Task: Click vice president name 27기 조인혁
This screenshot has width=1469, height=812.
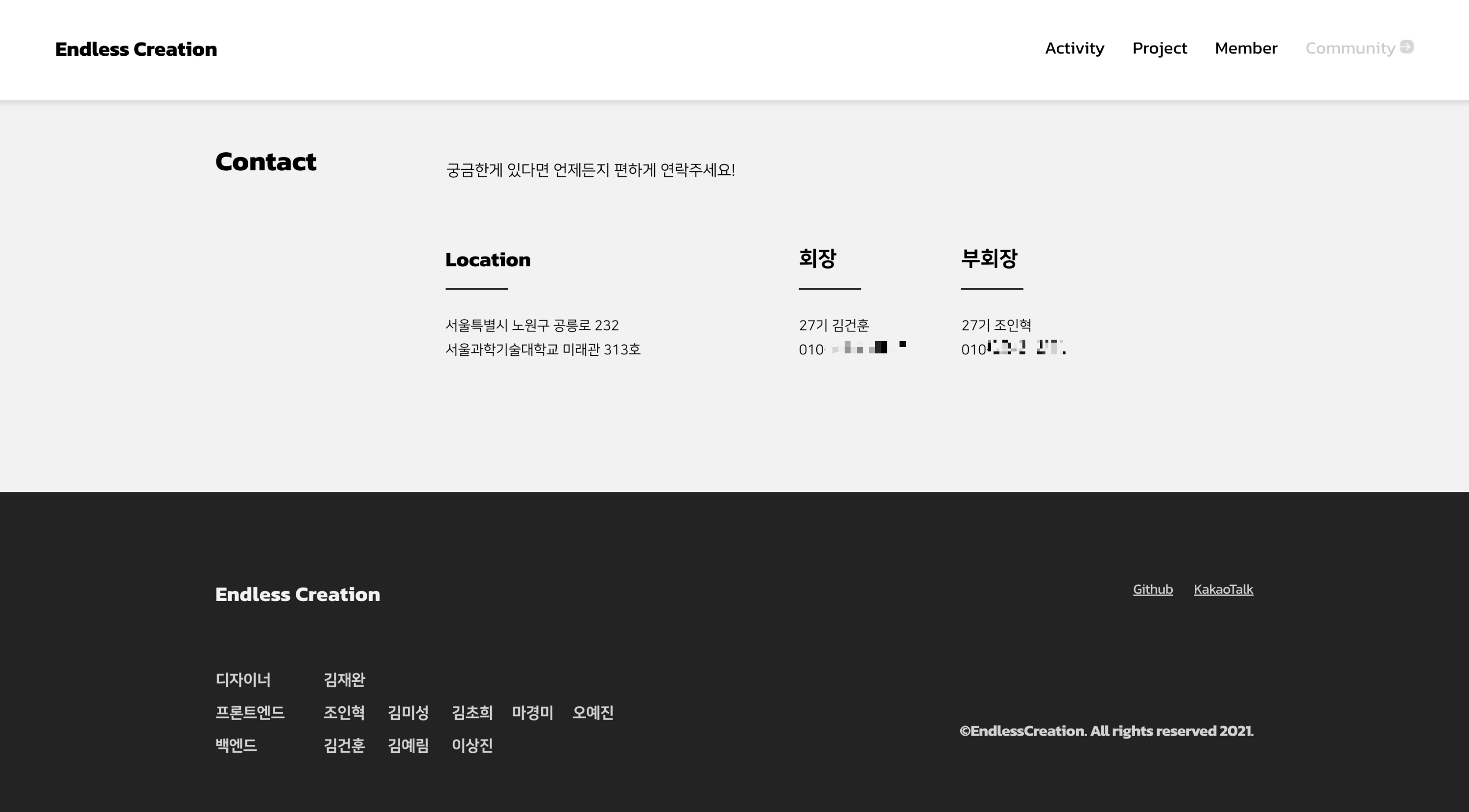Action: click(x=995, y=325)
